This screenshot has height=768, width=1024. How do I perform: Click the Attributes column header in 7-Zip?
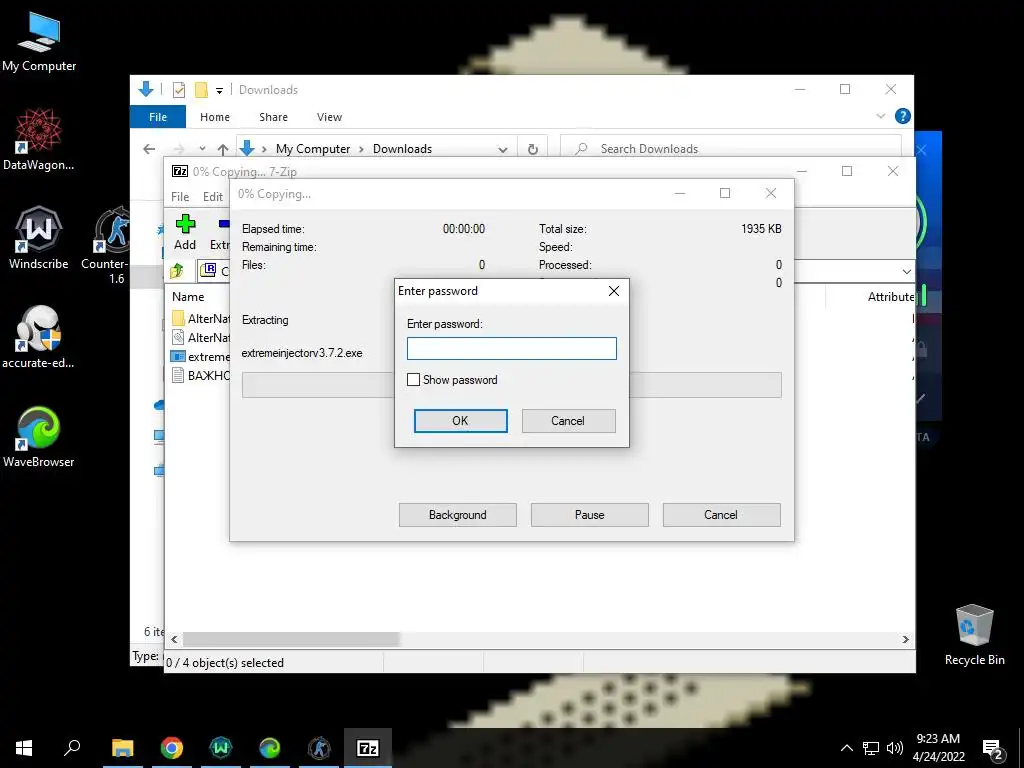coord(891,296)
